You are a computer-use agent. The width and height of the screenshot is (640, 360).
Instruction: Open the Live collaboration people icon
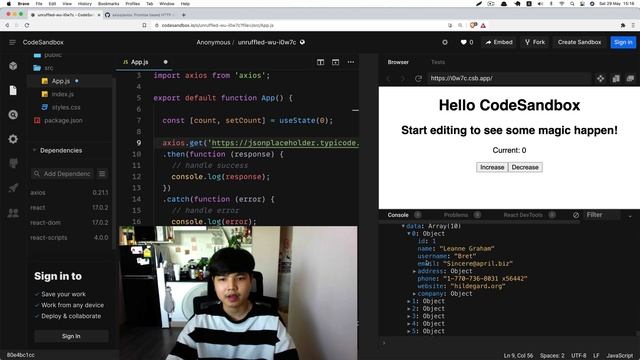[x=13, y=213]
